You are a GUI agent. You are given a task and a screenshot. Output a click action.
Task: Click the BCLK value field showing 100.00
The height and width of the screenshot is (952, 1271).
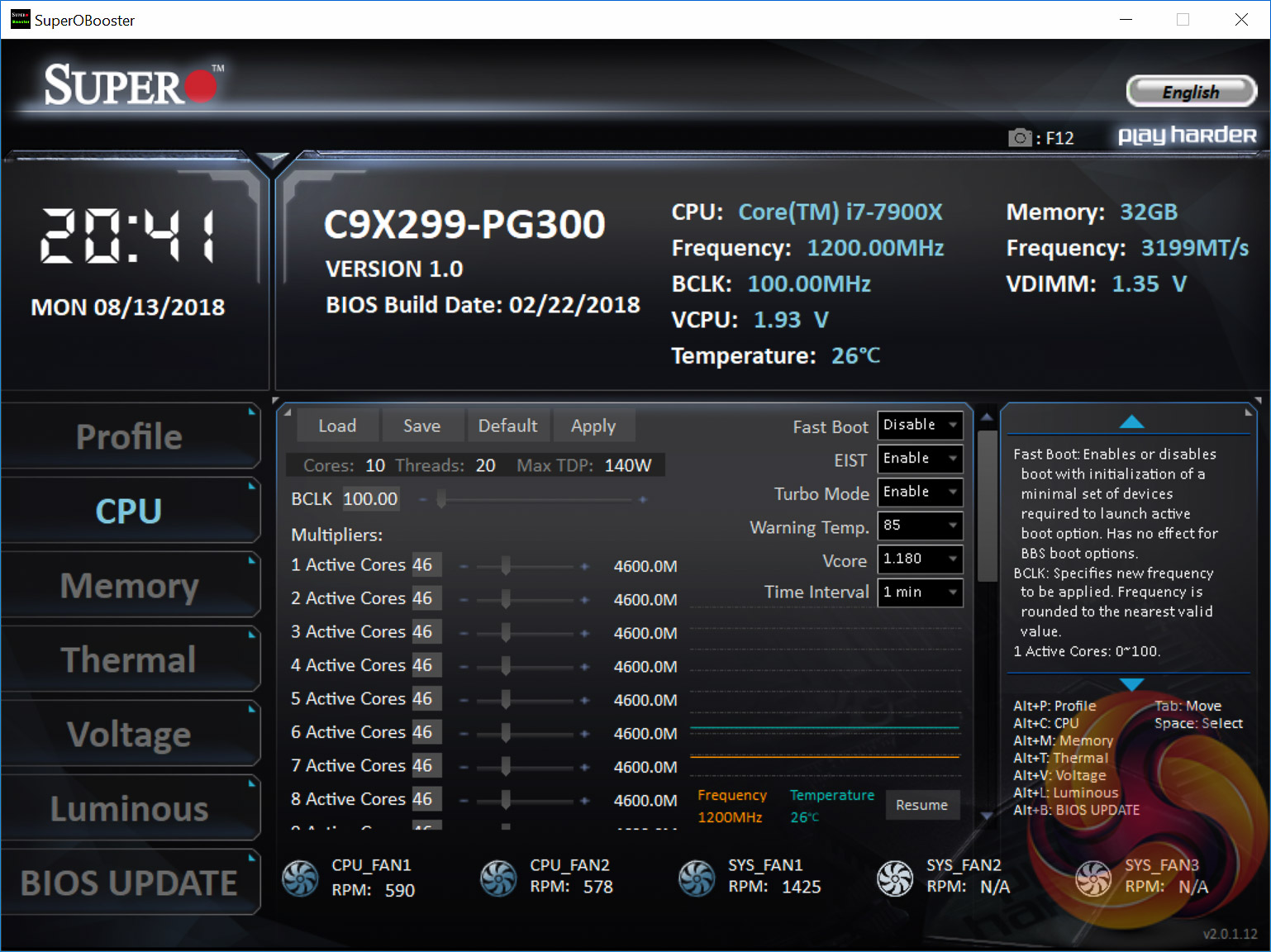tap(370, 499)
